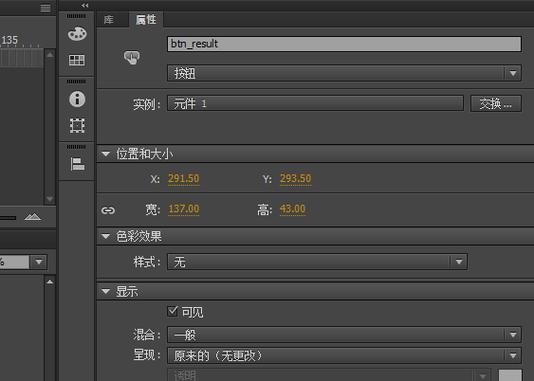Open the 按钮 instance type dropdown

click(x=344, y=73)
